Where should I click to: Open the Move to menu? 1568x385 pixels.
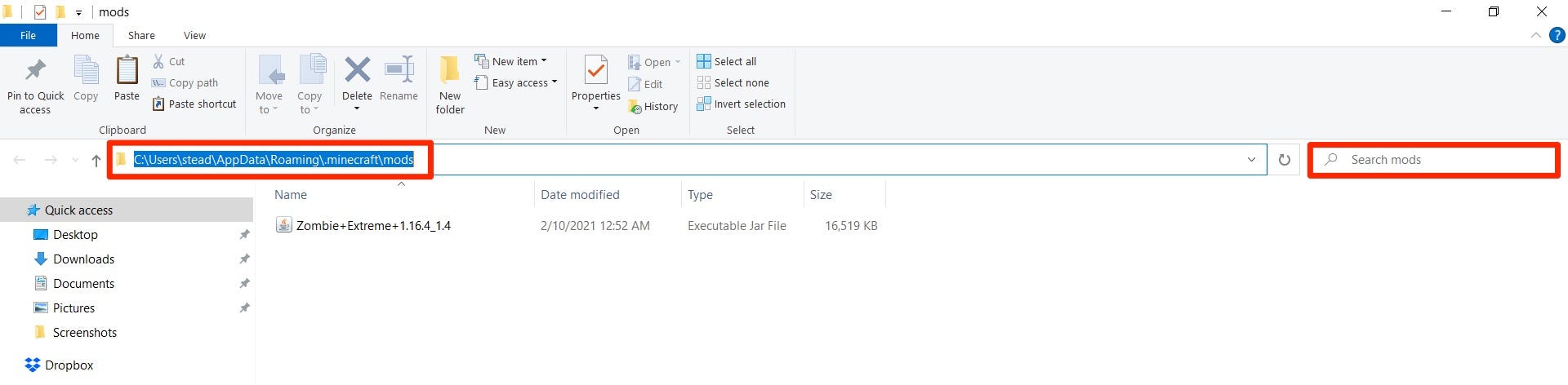(269, 85)
